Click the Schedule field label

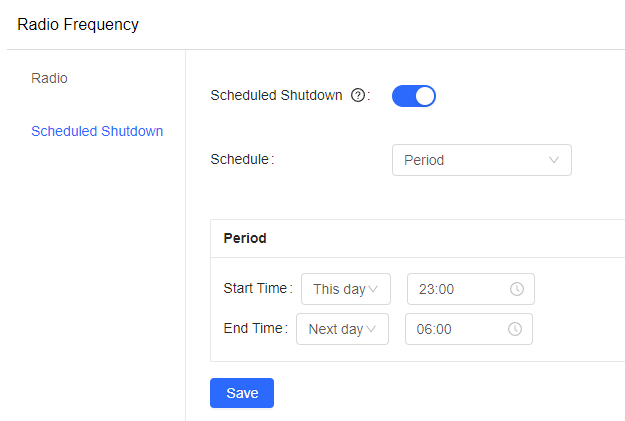click(x=240, y=159)
